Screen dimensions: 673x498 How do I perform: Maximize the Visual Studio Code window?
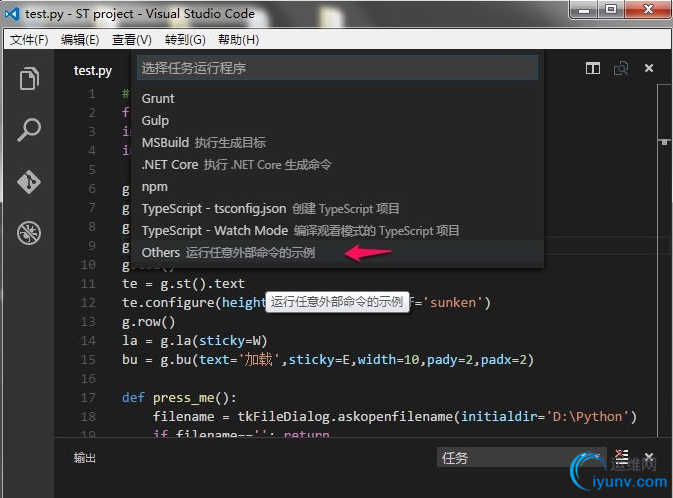tap(611, 9)
